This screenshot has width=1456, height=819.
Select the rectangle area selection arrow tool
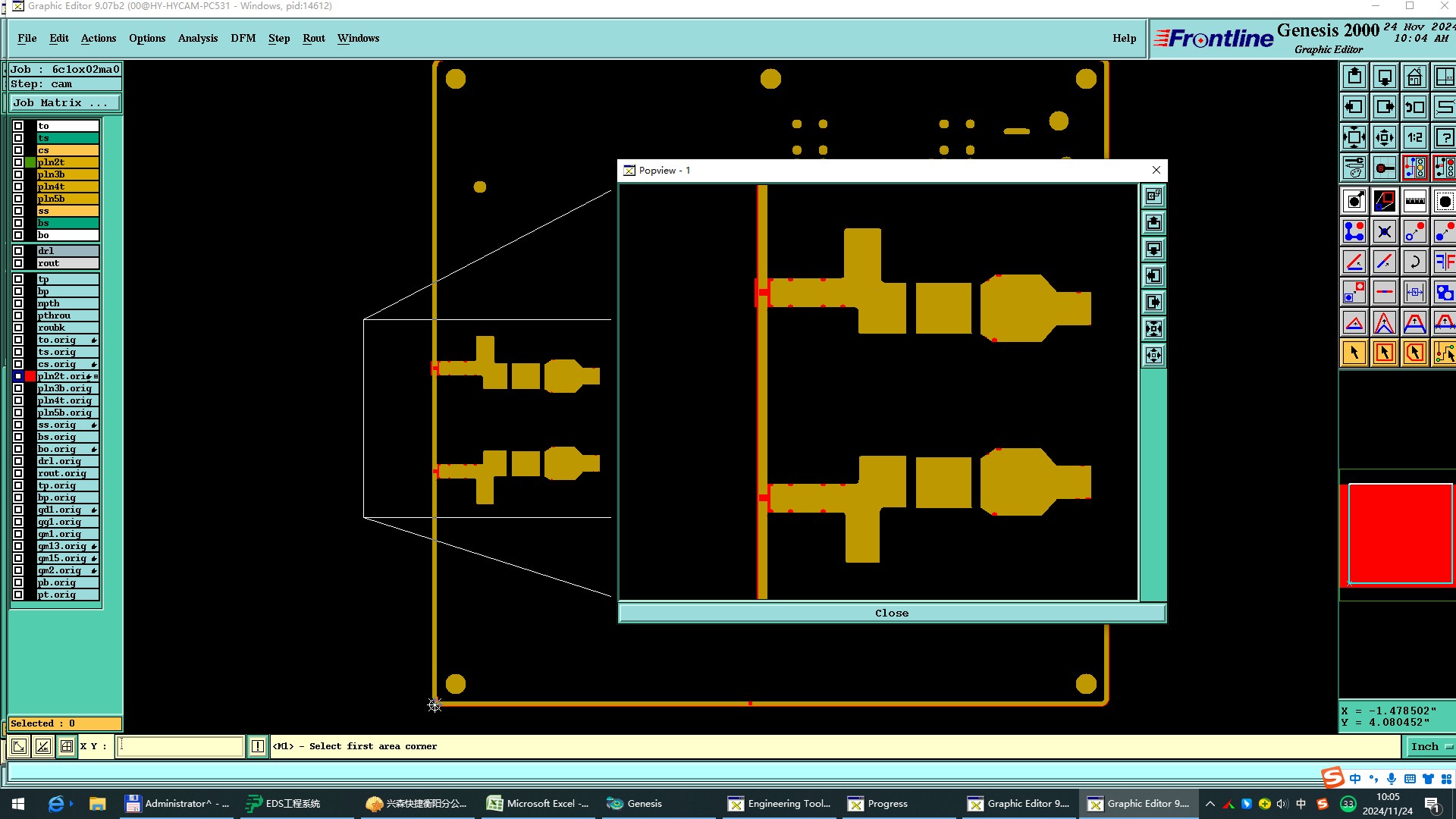[x=1384, y=353]
